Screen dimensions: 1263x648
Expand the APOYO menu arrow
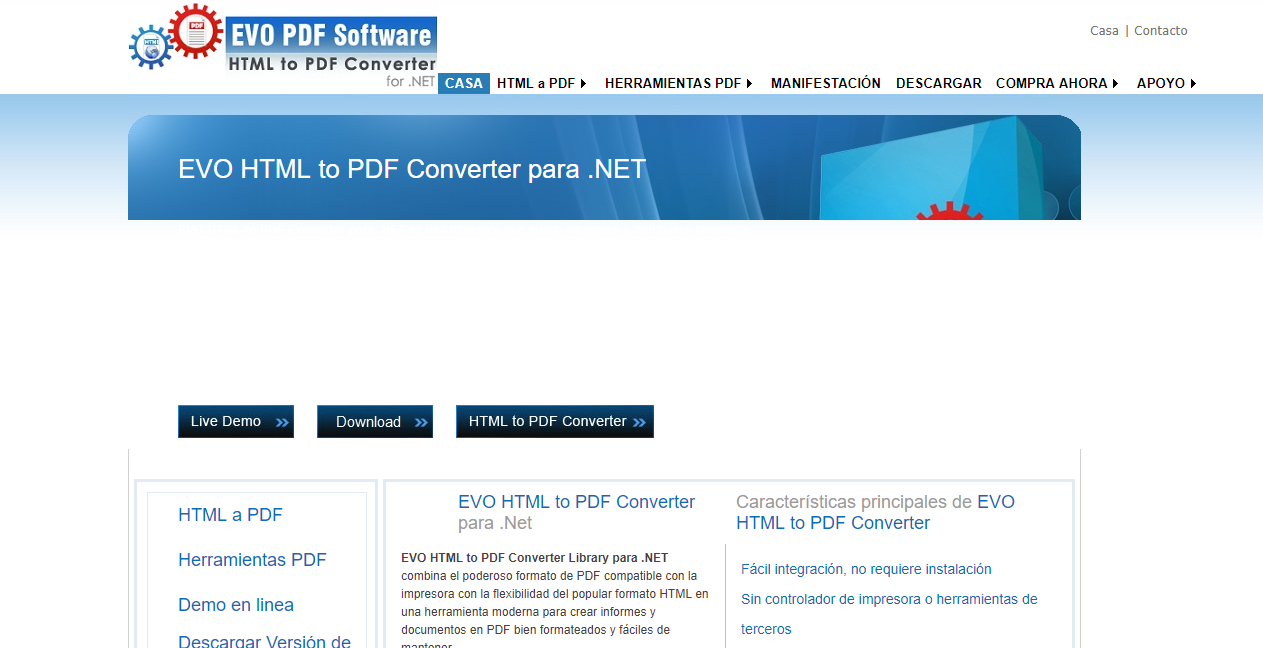coord(1193,84)
